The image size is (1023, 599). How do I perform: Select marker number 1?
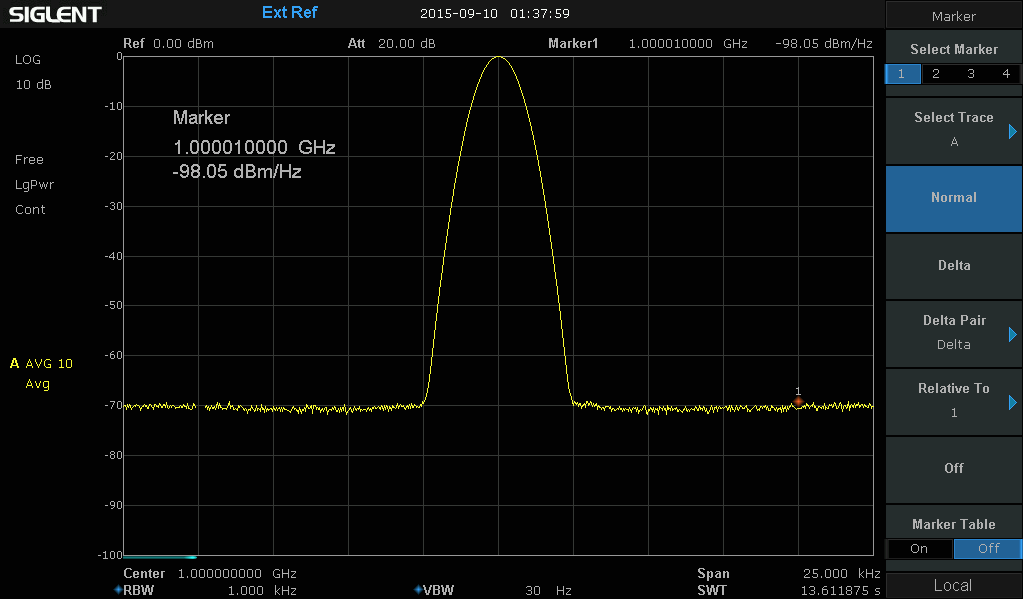(902, 74)
